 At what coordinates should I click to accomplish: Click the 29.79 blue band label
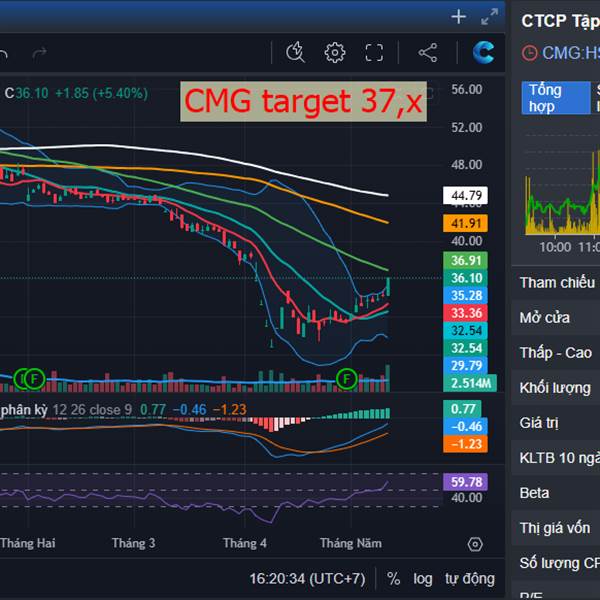click(465, 366)
